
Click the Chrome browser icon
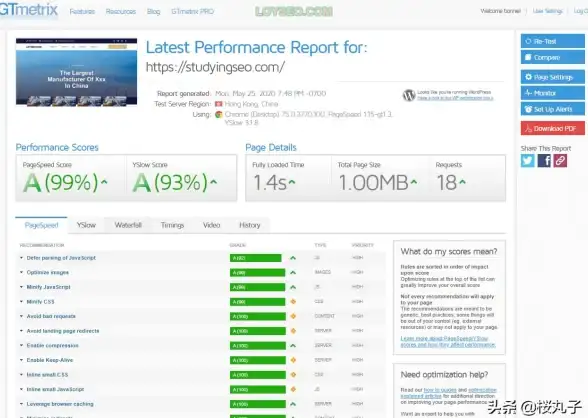point(219,114)
